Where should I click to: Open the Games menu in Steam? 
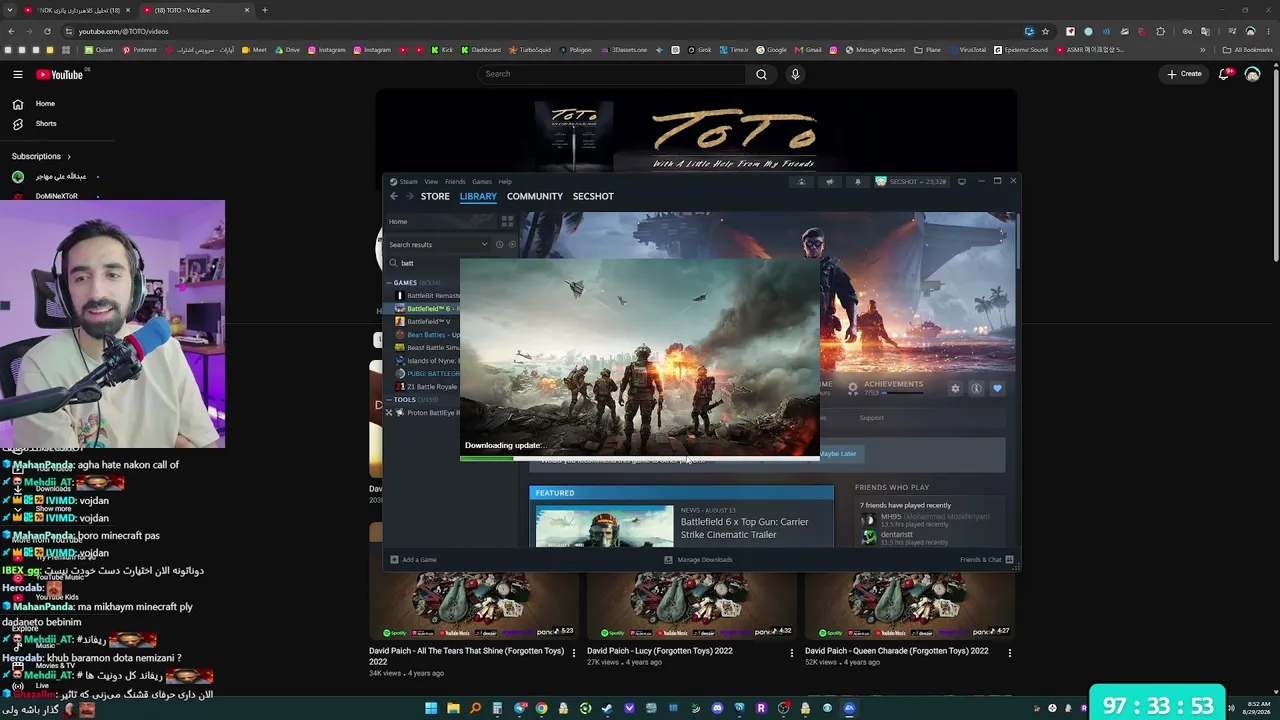(x=481, y=182)
